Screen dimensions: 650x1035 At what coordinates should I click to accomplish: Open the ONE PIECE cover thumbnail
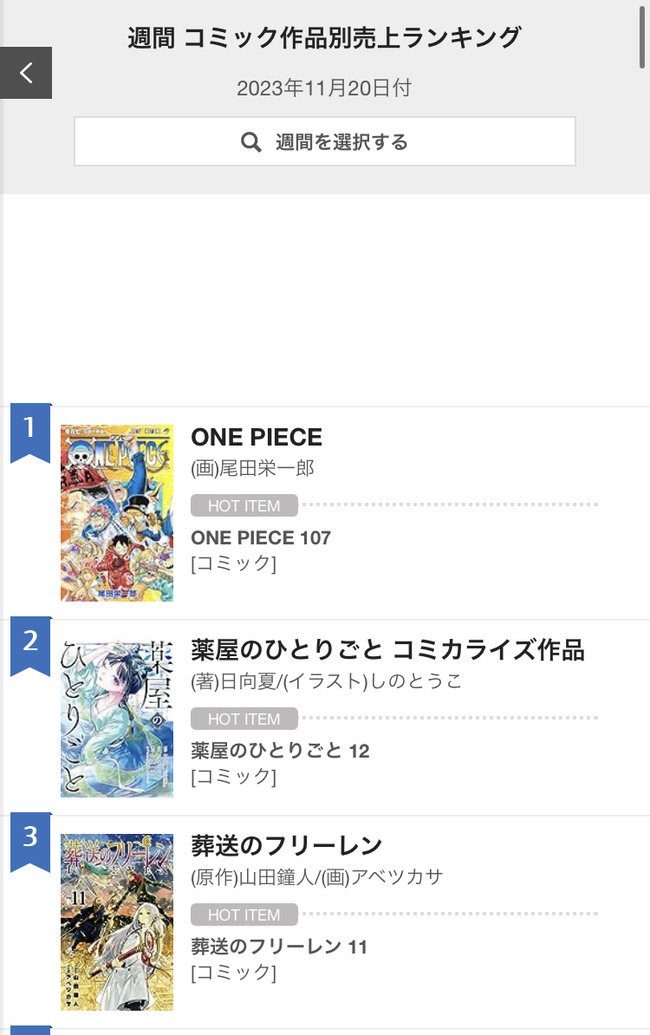coord(116,513)
